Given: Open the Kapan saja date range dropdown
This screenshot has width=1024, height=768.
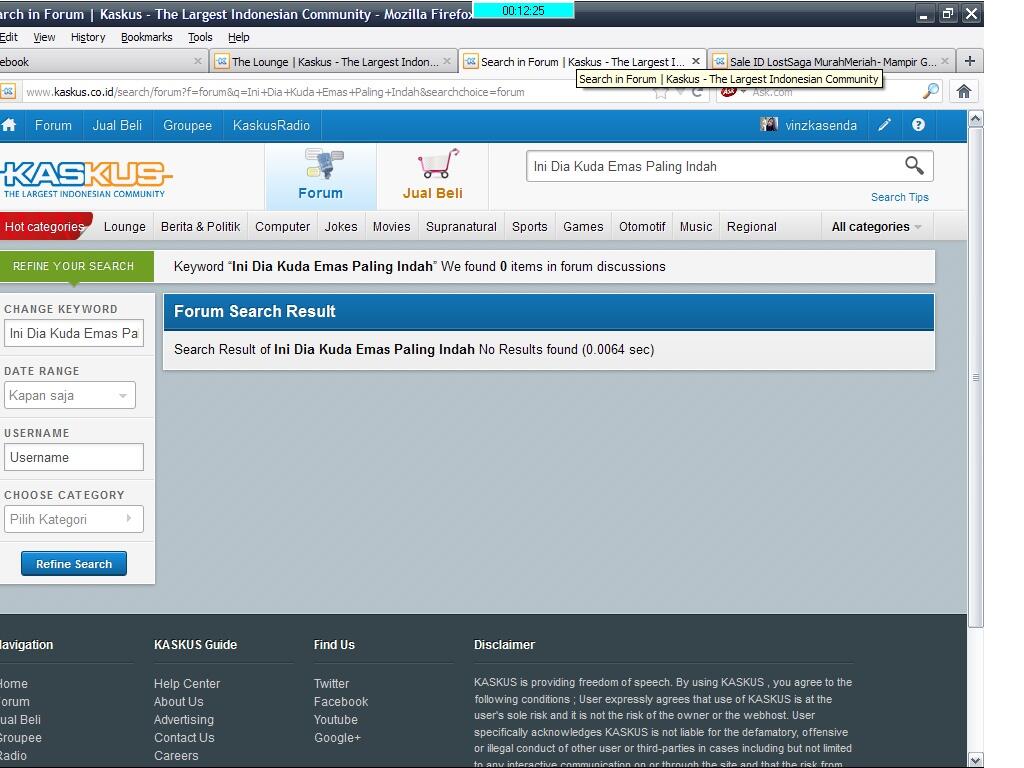Looking at the screenshot, I should 70,395.
